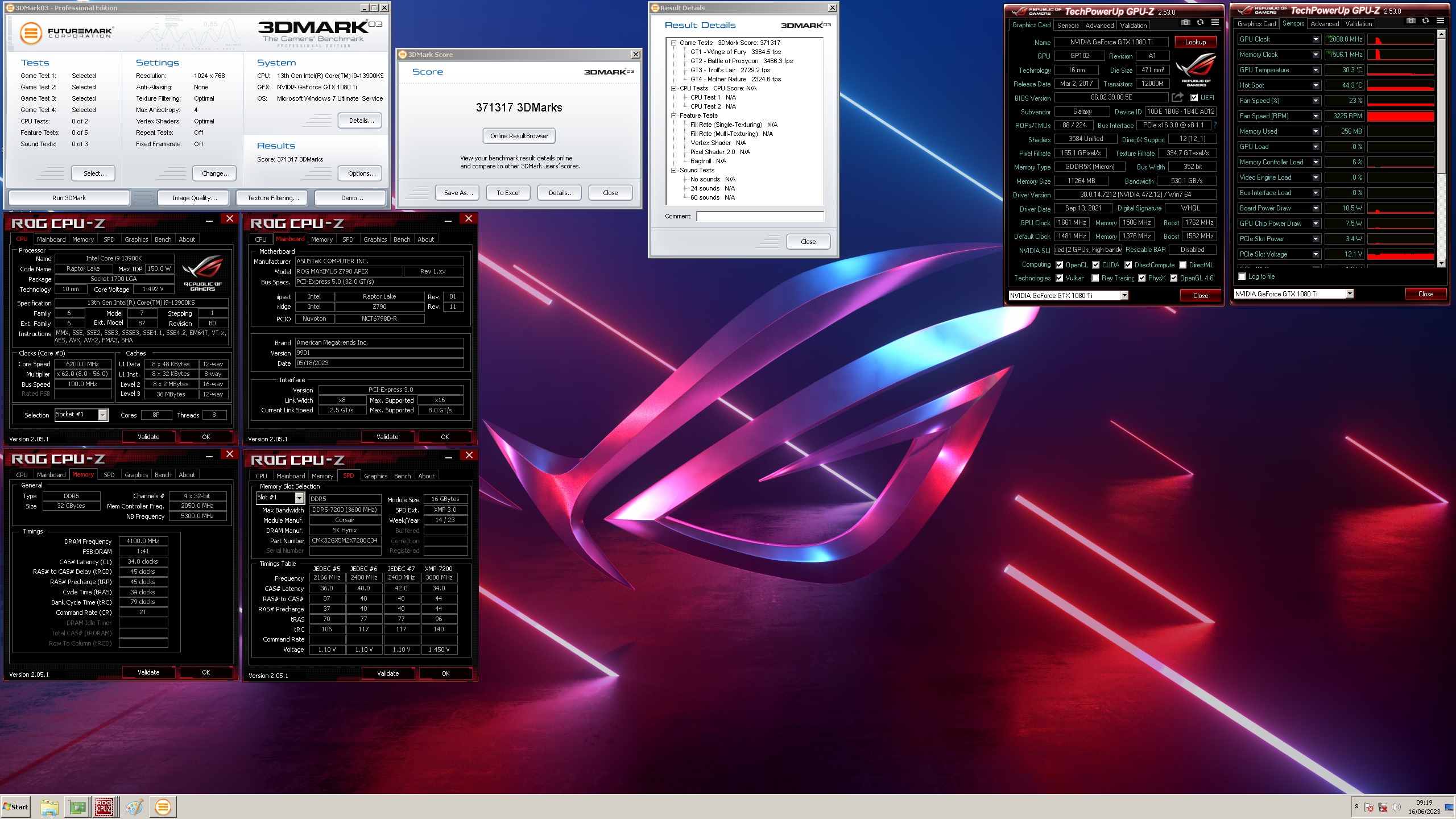
Task: Click To Excel button in 3DMark Score
Action: click(x=508, y=193)
